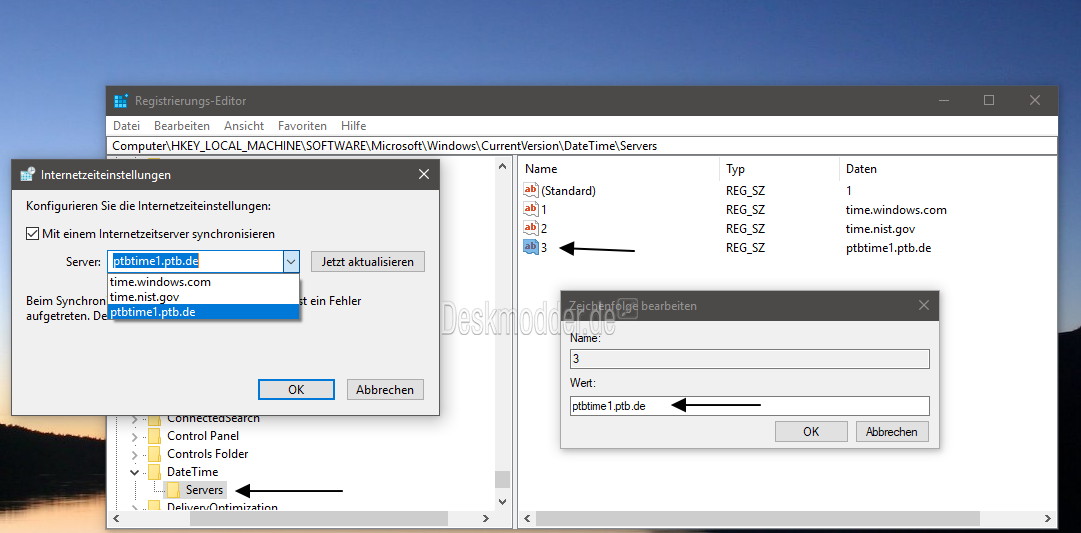1081x533 pixels.
Task: Click the time.windows.com data cell
Action: pyautogui.click(x=896, y=210)
